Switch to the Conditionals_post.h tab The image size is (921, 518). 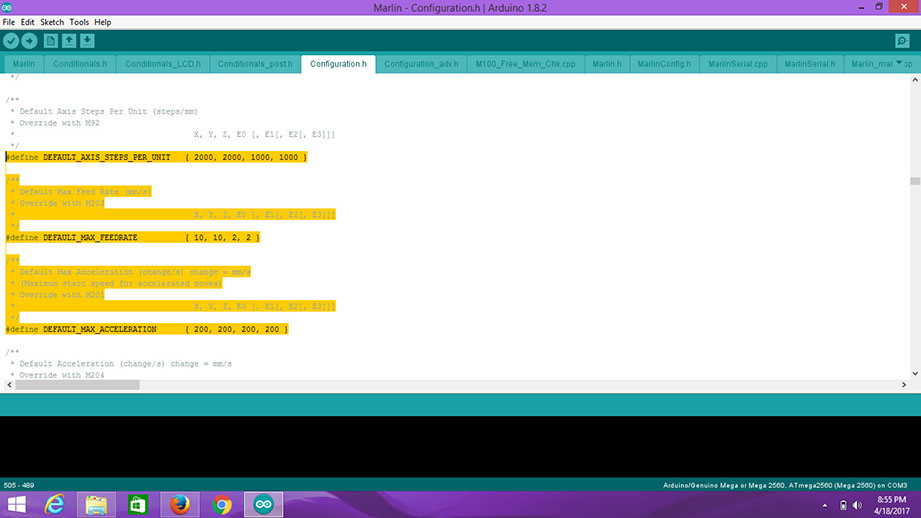(255, 64)
